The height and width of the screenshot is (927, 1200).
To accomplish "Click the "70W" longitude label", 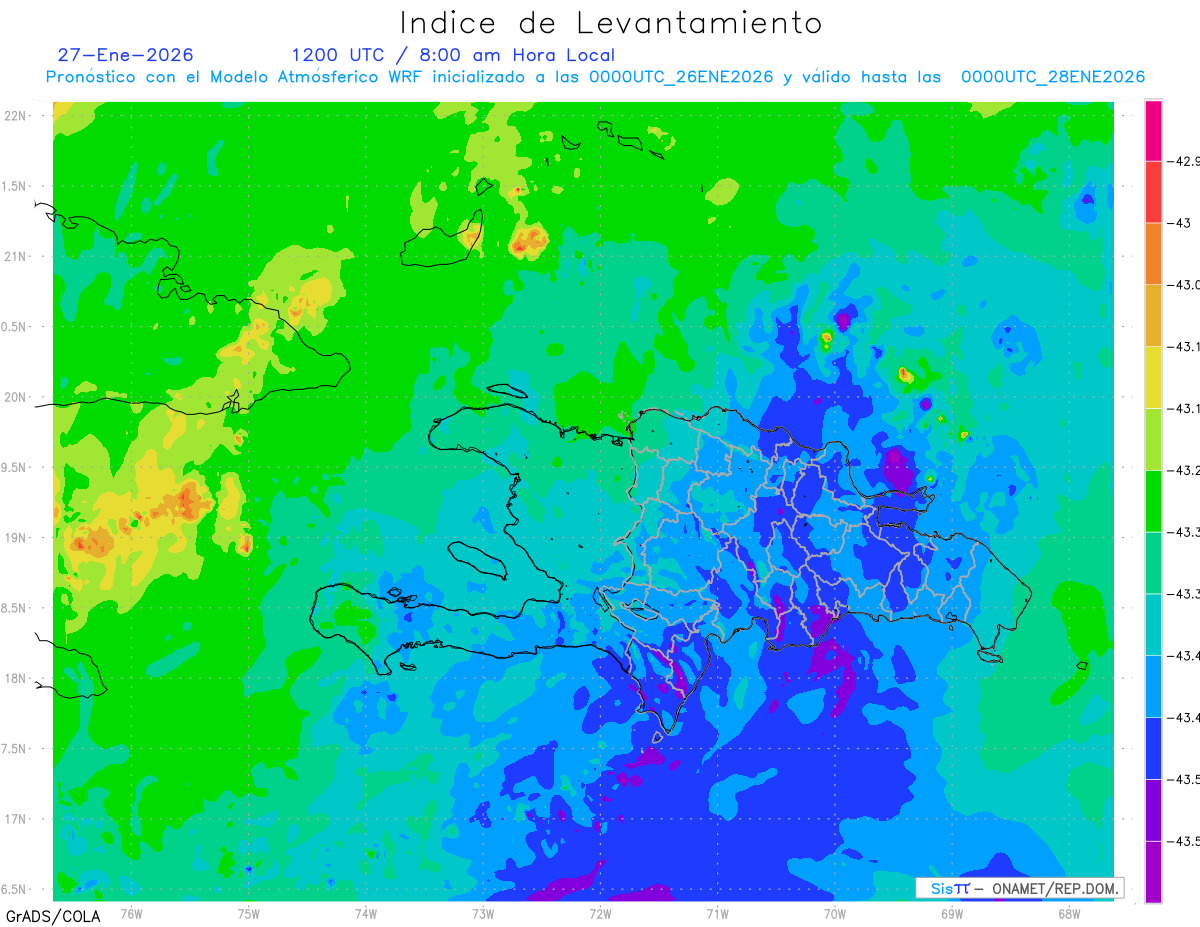I will pos(834,913).
